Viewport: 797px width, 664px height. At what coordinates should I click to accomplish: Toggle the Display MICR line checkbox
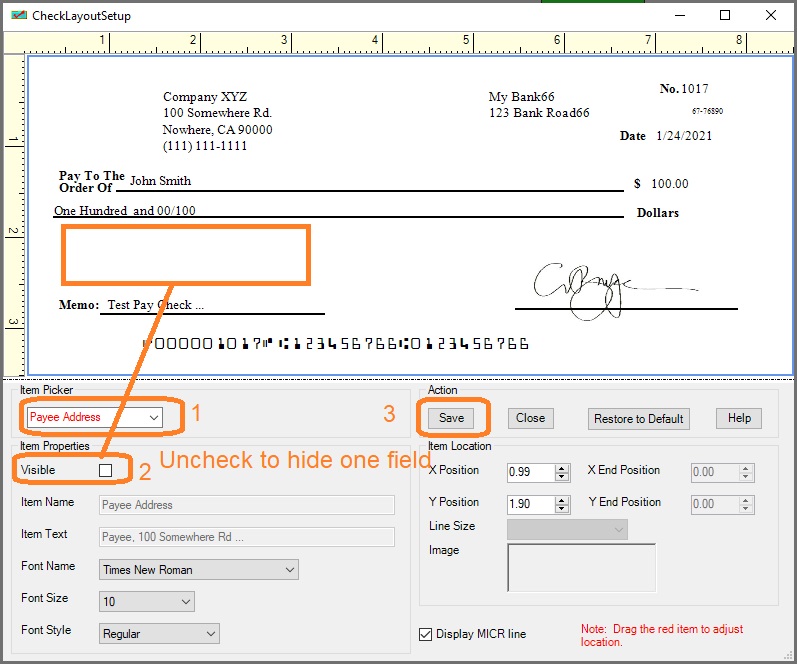coord(428,634)
